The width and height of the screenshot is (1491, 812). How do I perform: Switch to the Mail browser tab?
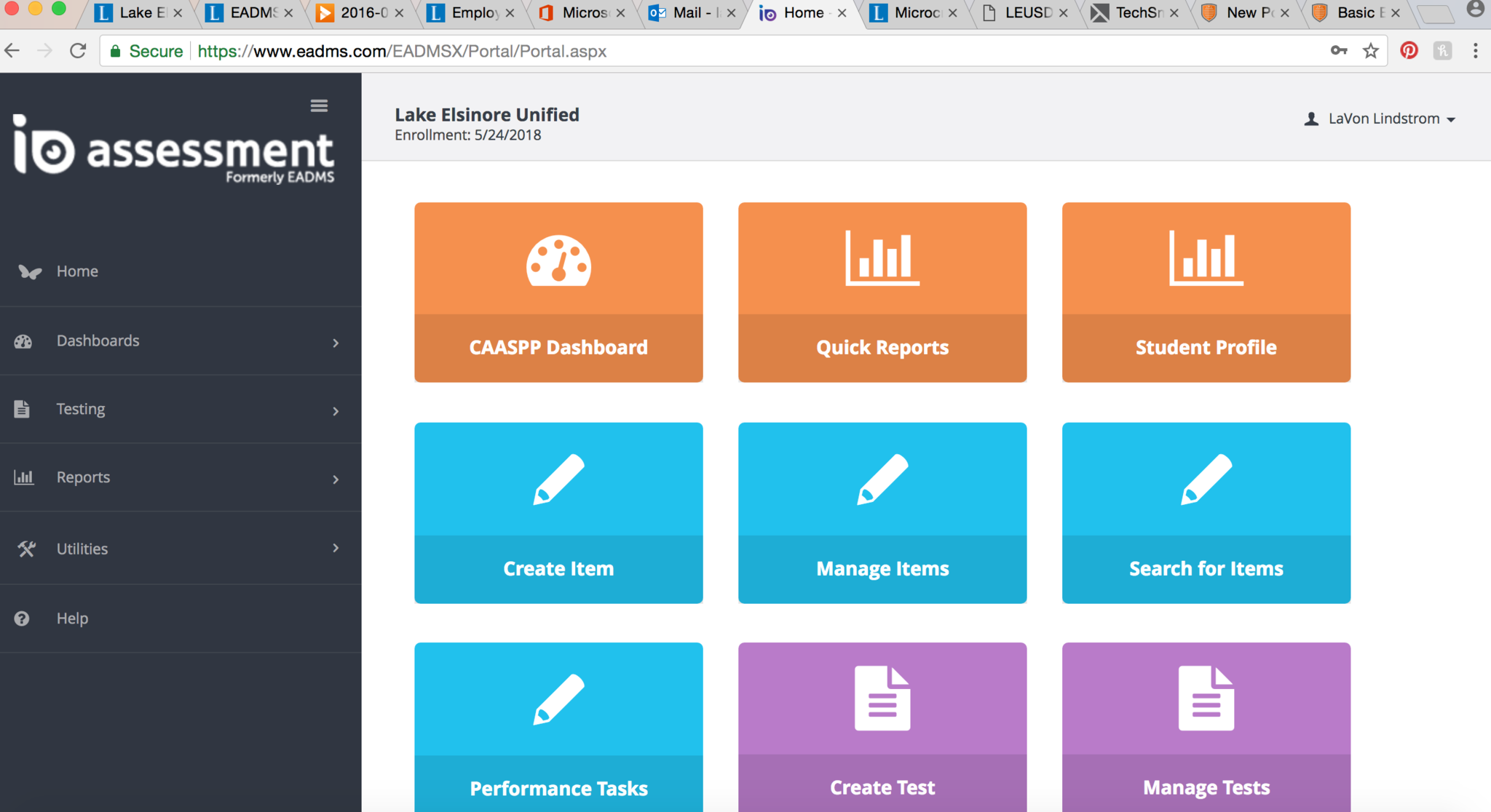pyautogui.click(x=688, y=13)
